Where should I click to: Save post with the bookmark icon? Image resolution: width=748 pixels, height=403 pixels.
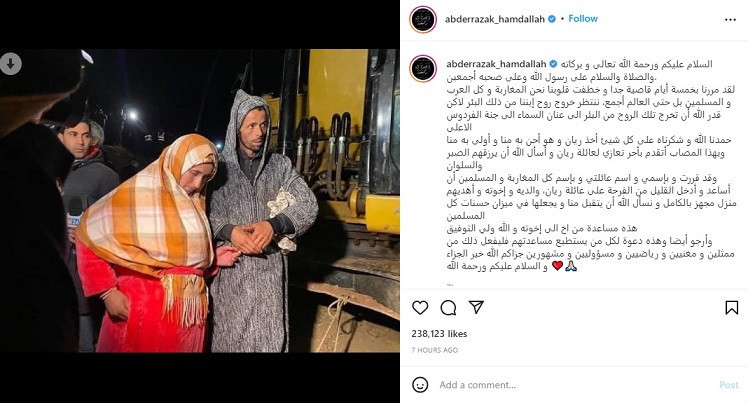[x=731, y=308]
